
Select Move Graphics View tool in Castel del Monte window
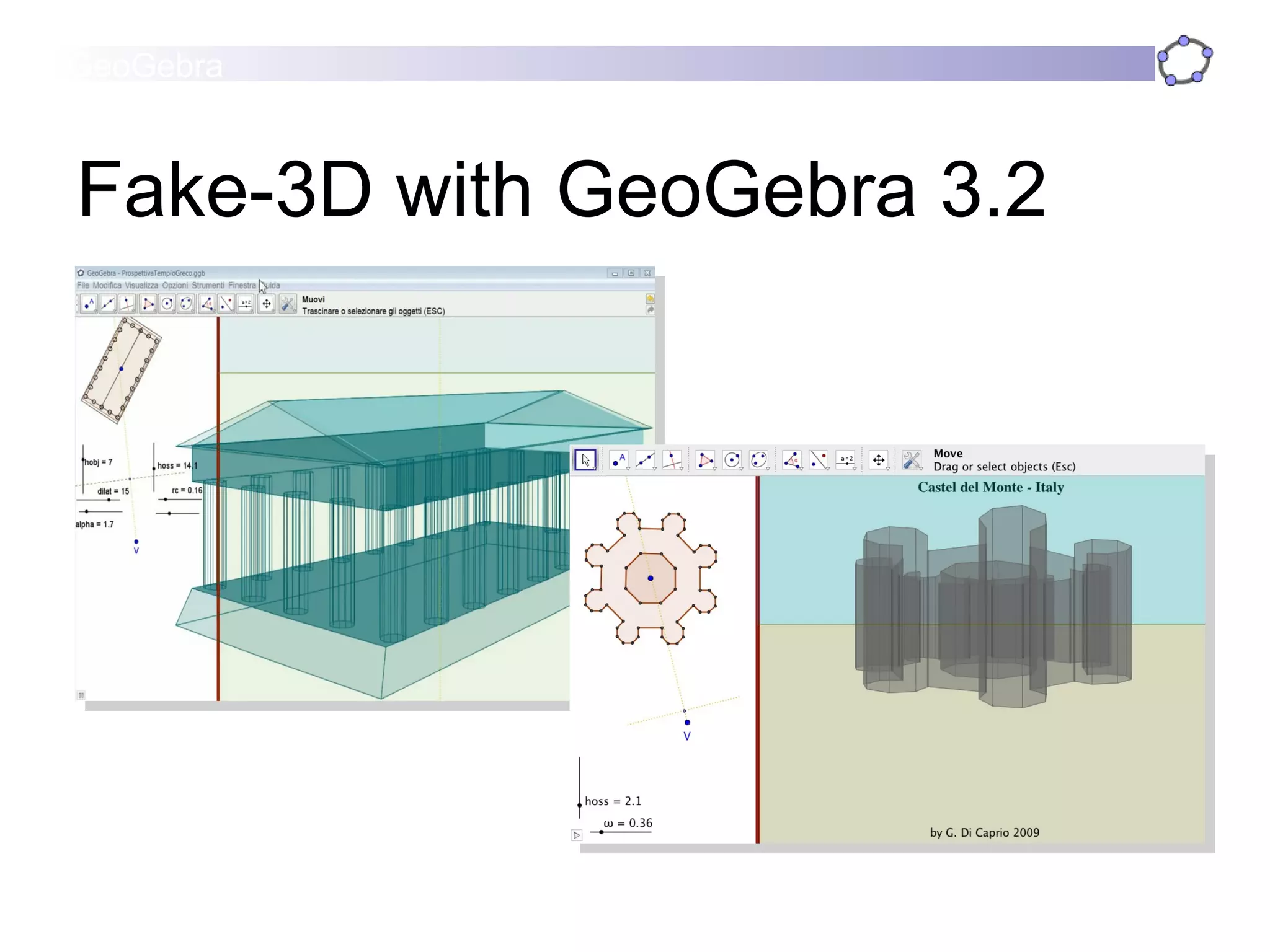pyautogui.click(x=879, y=460)
